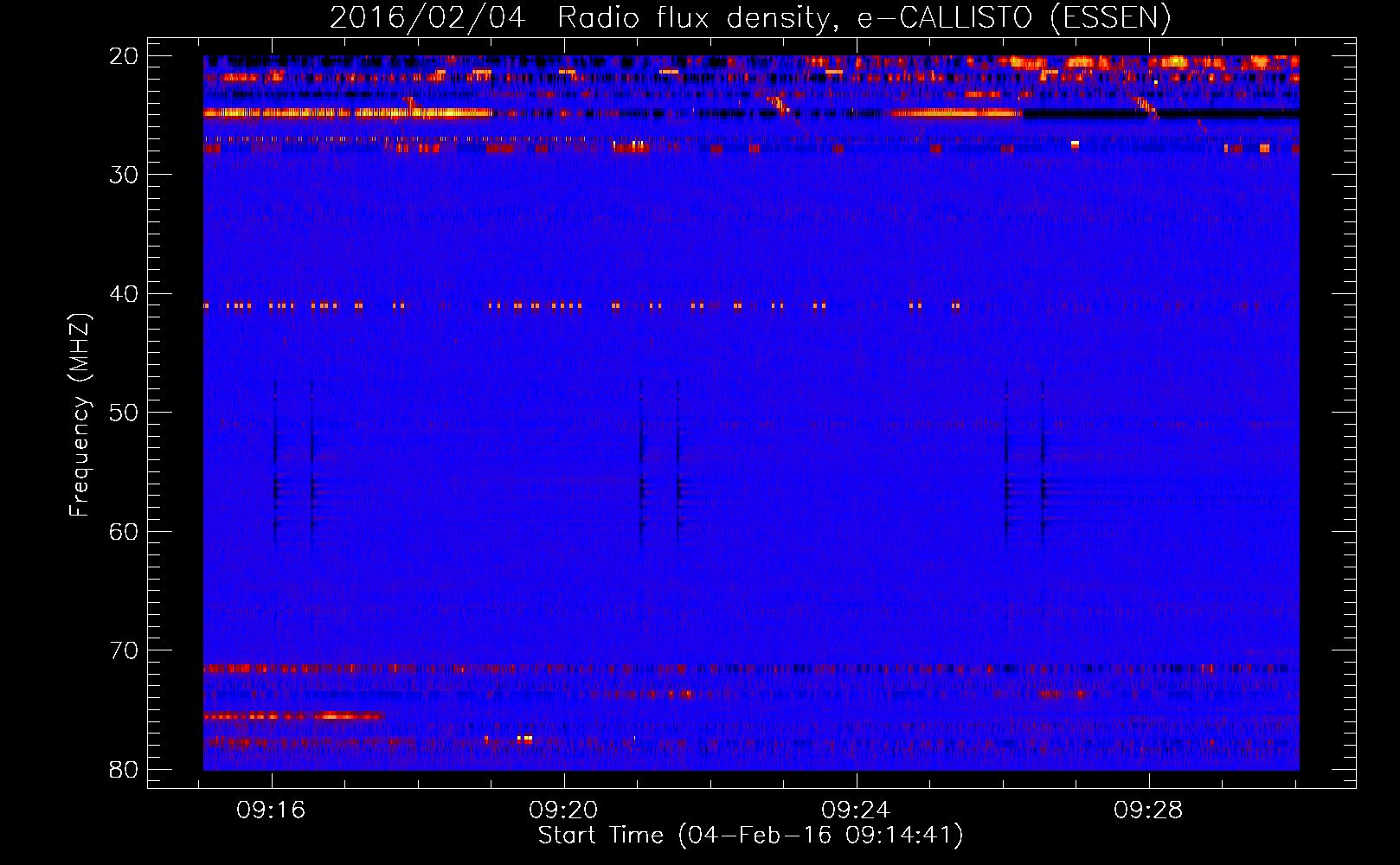The image size is (1400, 865).
Task: Click the "Start Time (04-Feb-16 09:14:41)" x-axis label
Action: point(750,836)
